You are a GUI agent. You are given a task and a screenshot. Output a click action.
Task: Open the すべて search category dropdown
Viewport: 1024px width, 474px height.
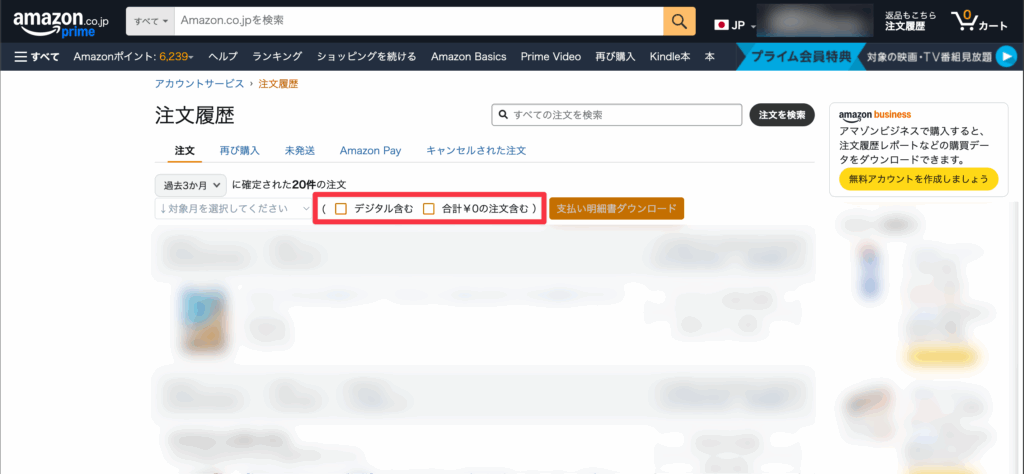pos(151,22)
